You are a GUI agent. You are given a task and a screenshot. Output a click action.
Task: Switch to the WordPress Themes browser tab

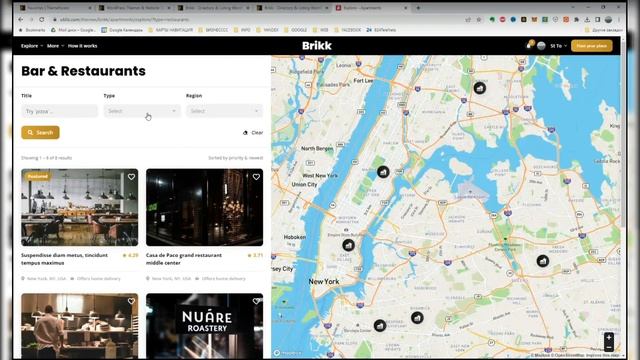coord(135,8)
